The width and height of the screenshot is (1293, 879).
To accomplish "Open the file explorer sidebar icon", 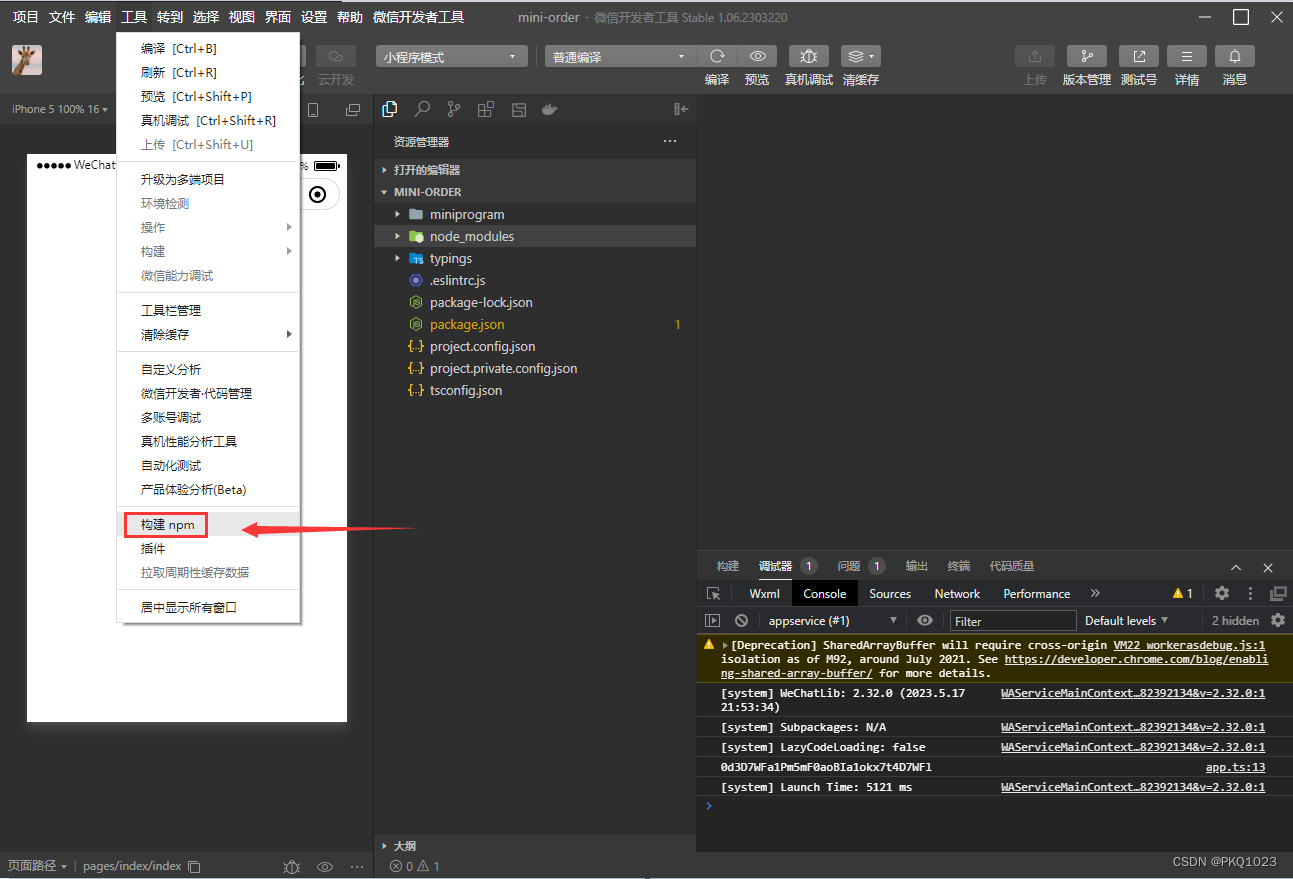I will [x=390, y=109].
